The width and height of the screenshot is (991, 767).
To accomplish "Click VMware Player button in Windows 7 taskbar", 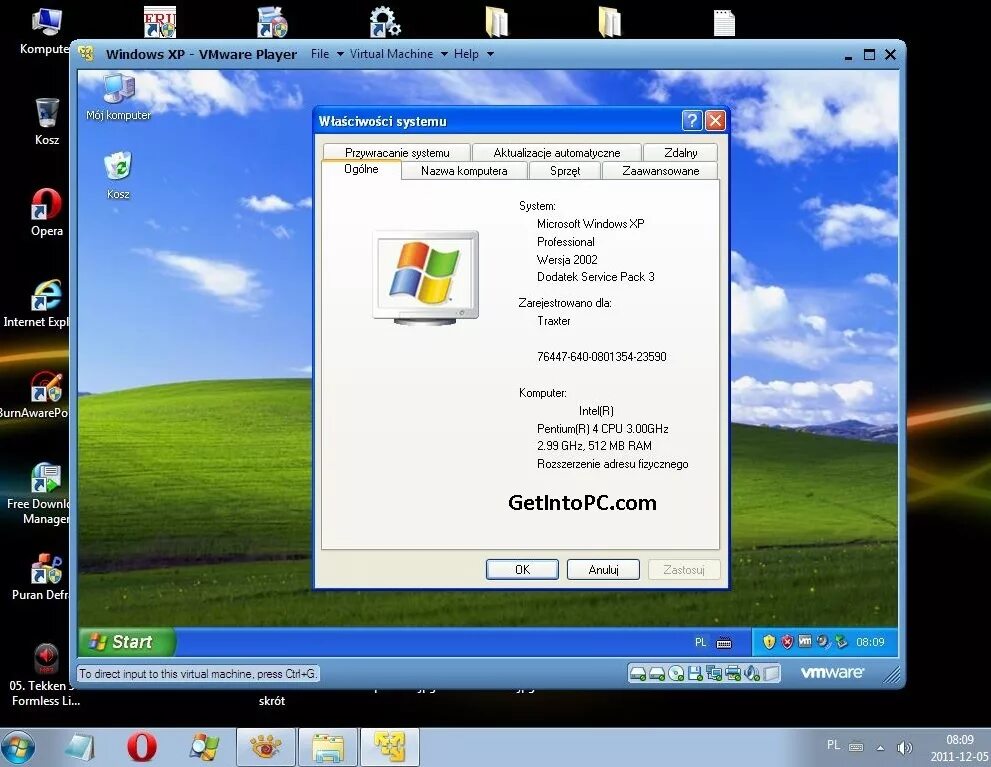I will pyautogui.click(x=390, y=747).
